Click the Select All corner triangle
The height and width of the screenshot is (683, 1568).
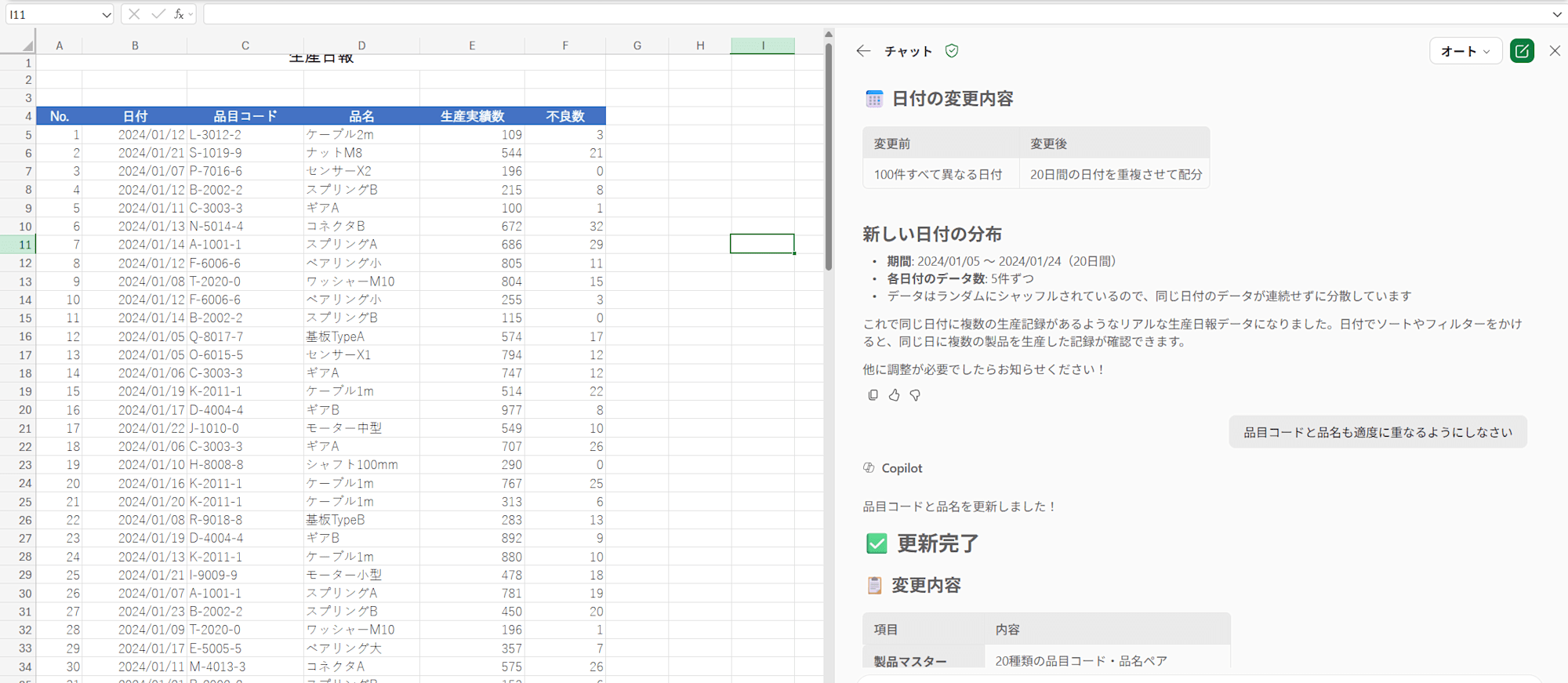27,45
